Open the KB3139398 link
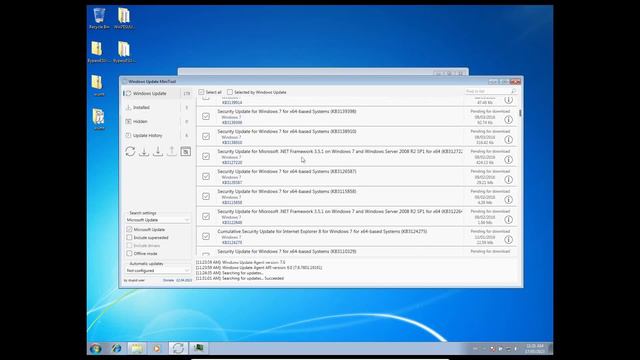This screenshot has height=360, width=640. [232, 122]
